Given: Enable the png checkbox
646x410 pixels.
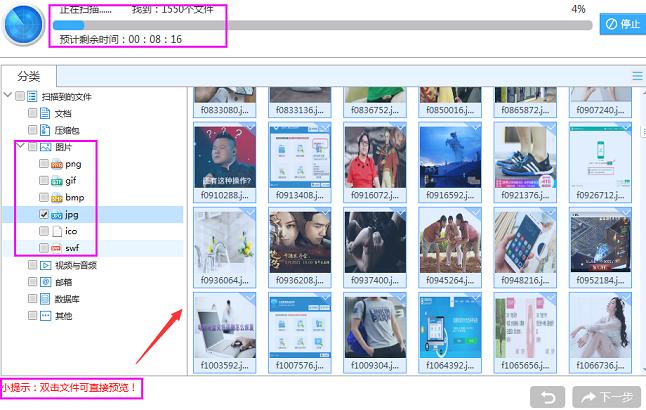Looking at the screenshot, I should click(44, 164).
